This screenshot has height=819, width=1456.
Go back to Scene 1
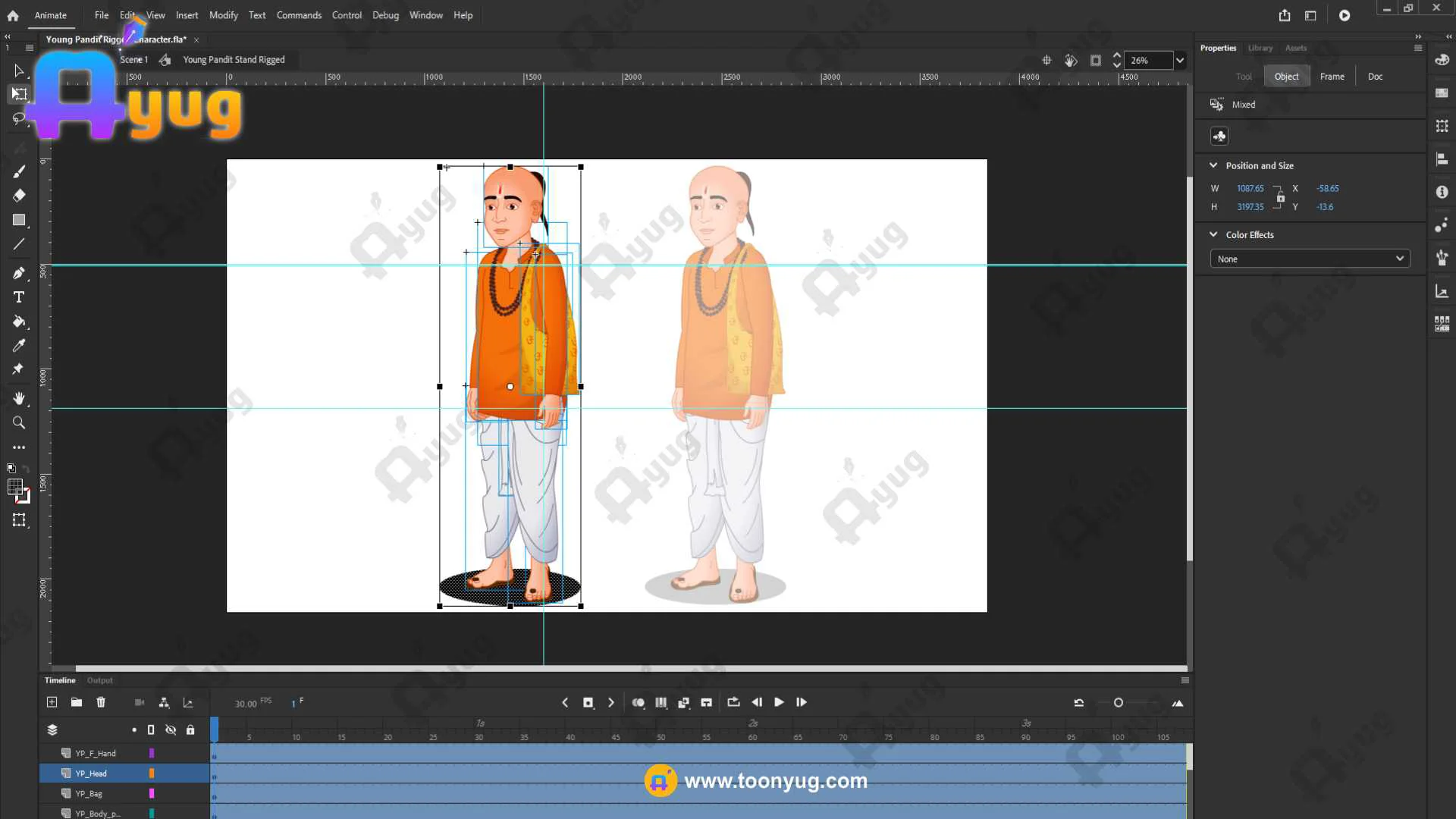(133, 60)
